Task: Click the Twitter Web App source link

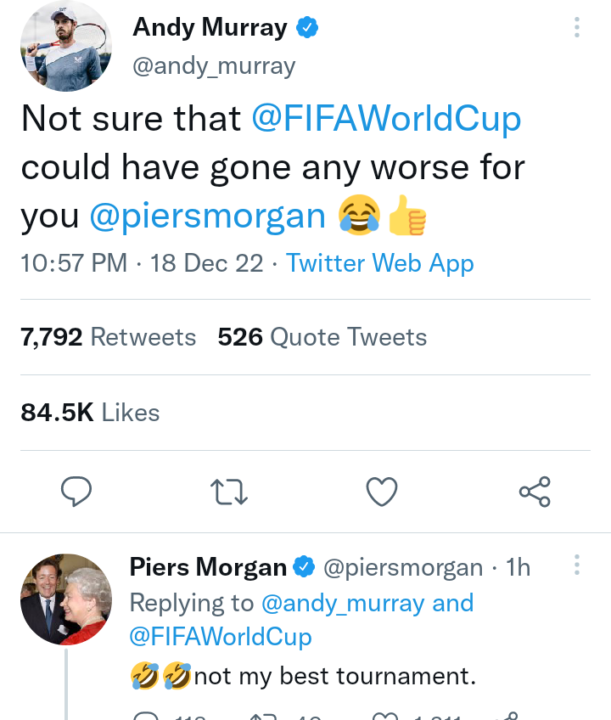Action: click(380, 264)
